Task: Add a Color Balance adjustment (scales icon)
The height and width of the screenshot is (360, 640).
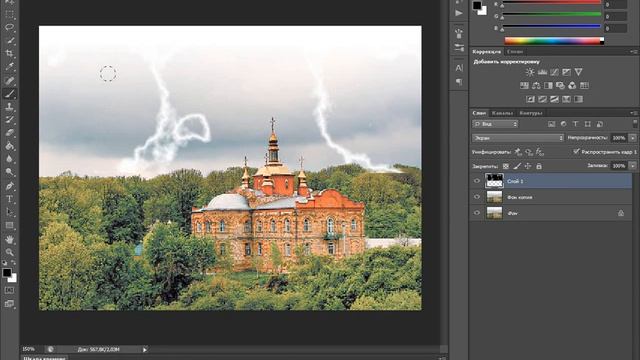Action: tap(536, 86)
